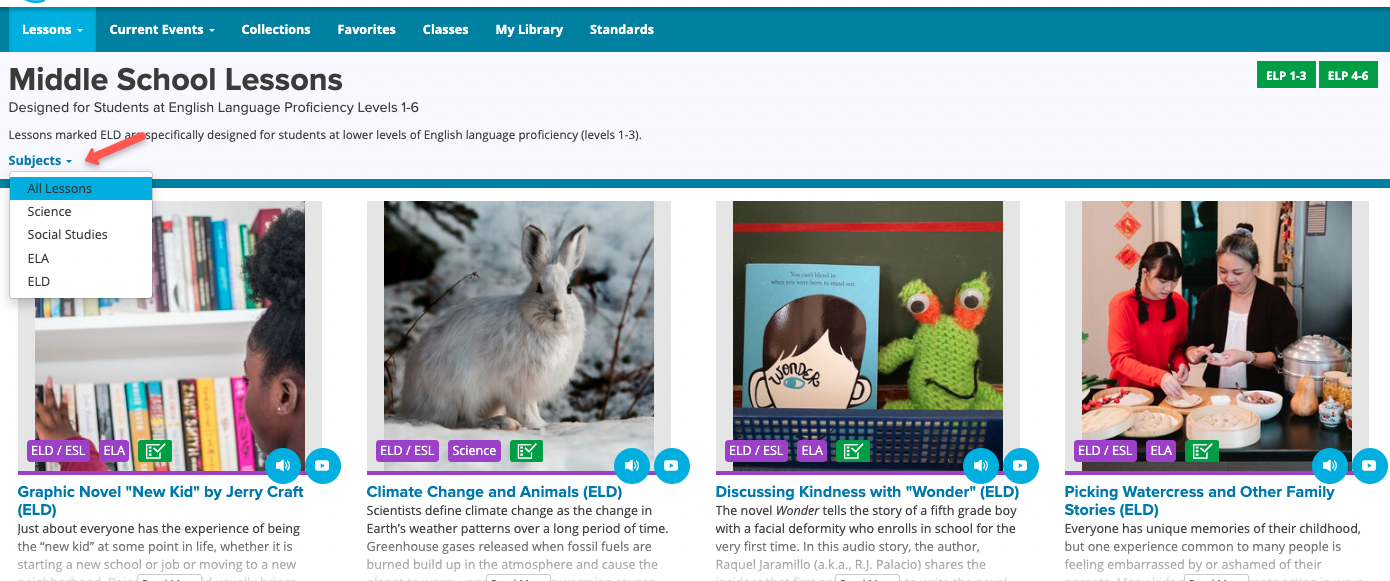Click ELD / ESL tag on New Kid card

[59, 451]
